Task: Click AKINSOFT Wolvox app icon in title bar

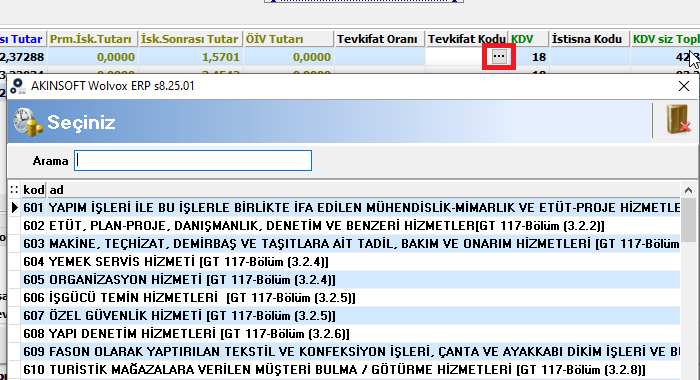Action: pyautogui.click(x=18, y=86)
